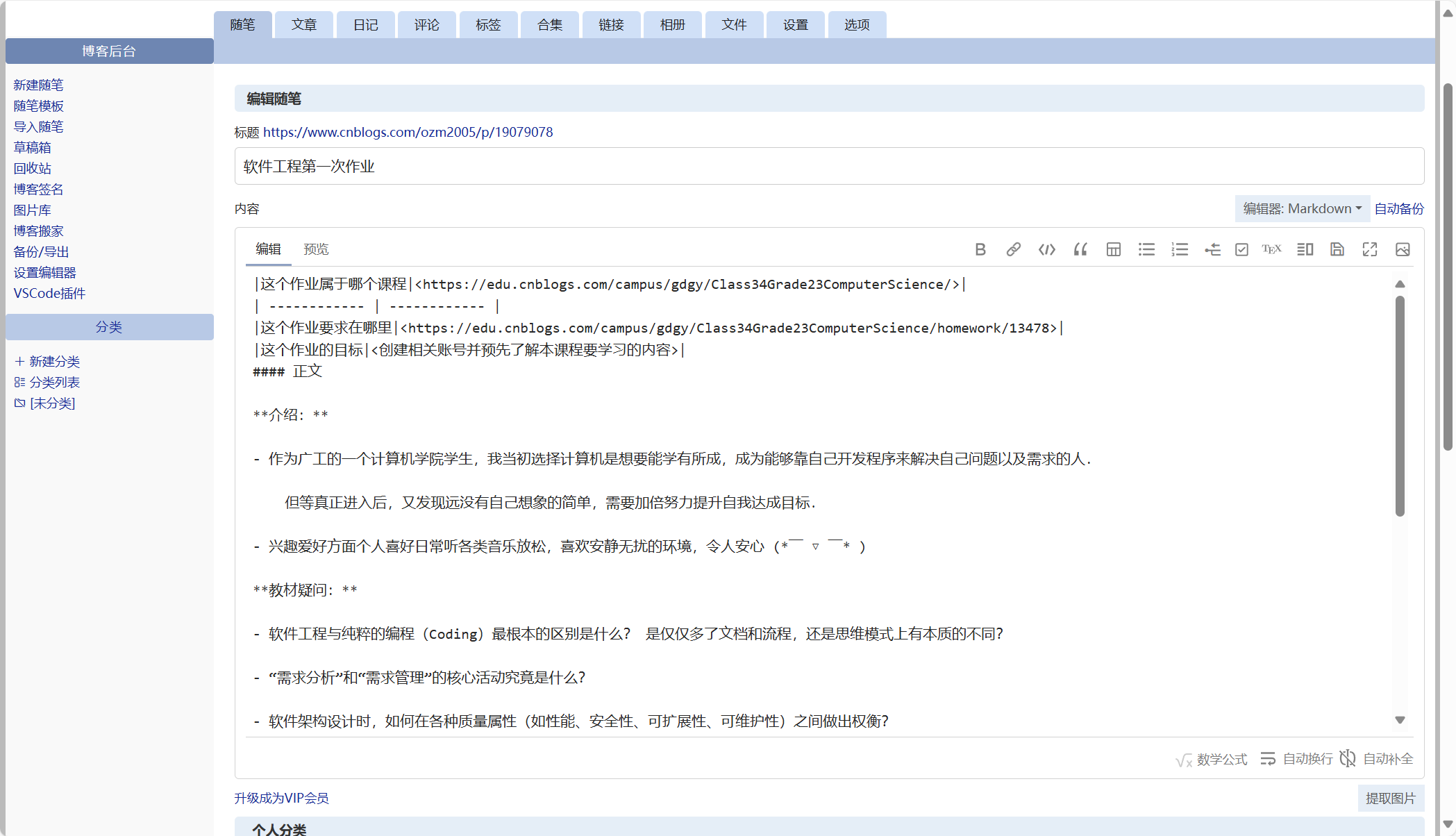1456x836 pixels.
Task: Toggle bold formatting in the editor
Action: click(x=980, y=249)
